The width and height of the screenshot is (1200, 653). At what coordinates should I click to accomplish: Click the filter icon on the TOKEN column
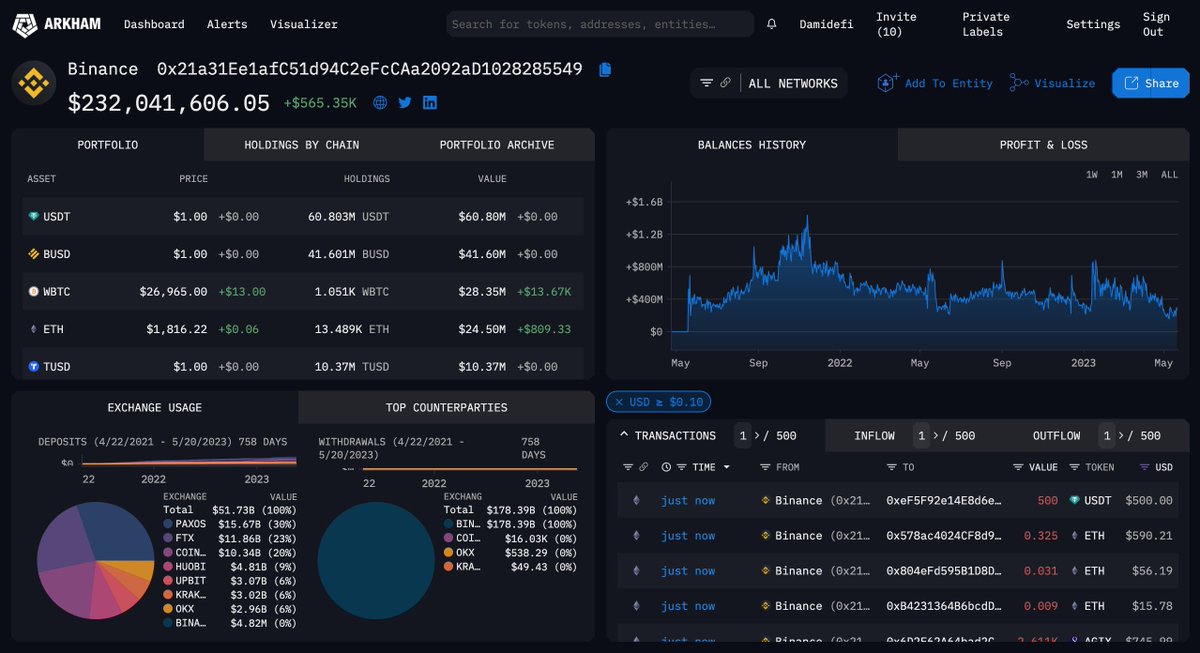point(1075,467)
